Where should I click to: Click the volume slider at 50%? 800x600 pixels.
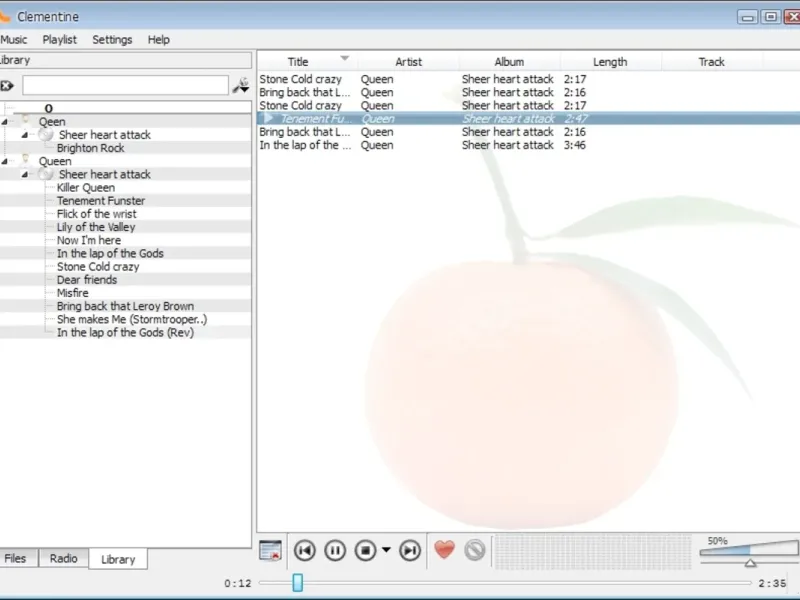(749, 549)
